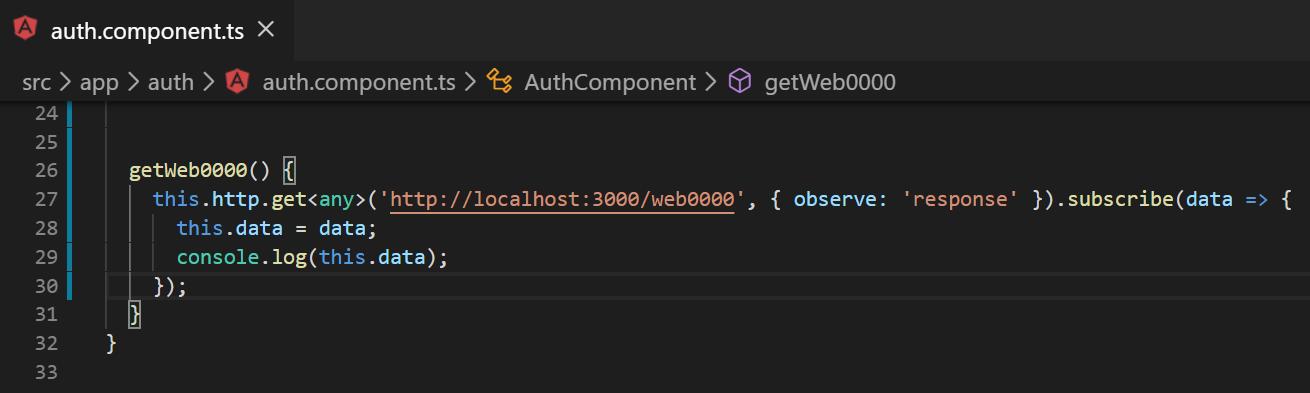Viewport: 1310px width, 393px height.
Task: Click the Angular icon in auth.component.ts tab
Action: 27,29
